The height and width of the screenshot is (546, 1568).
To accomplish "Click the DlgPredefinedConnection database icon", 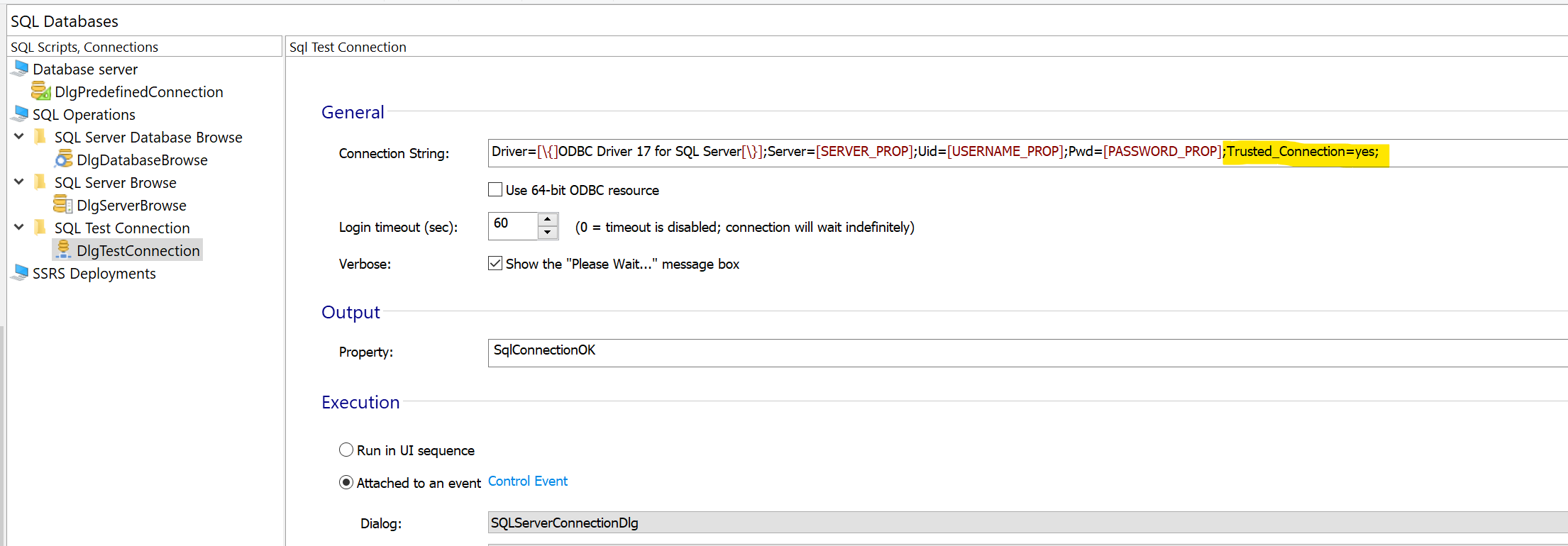I will (41, 91).
